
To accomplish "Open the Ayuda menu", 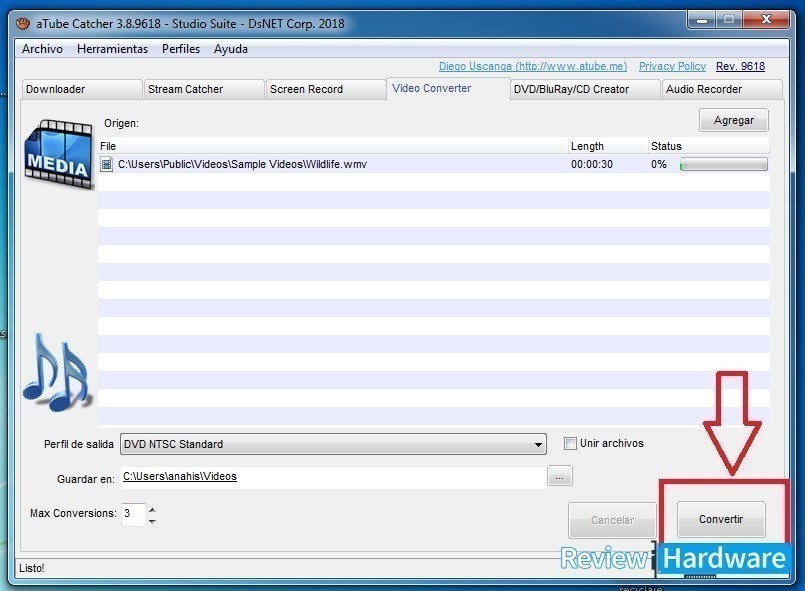I will click(231, 49).
